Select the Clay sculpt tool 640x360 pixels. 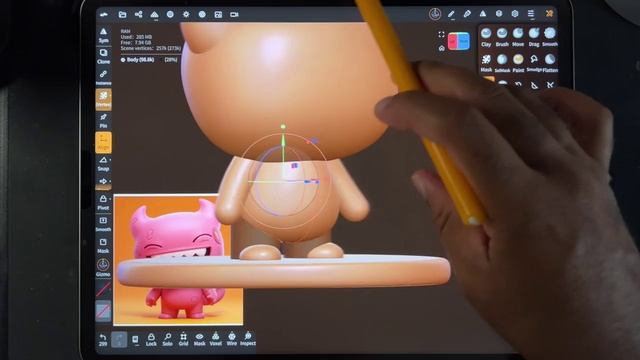pos(486,37)
